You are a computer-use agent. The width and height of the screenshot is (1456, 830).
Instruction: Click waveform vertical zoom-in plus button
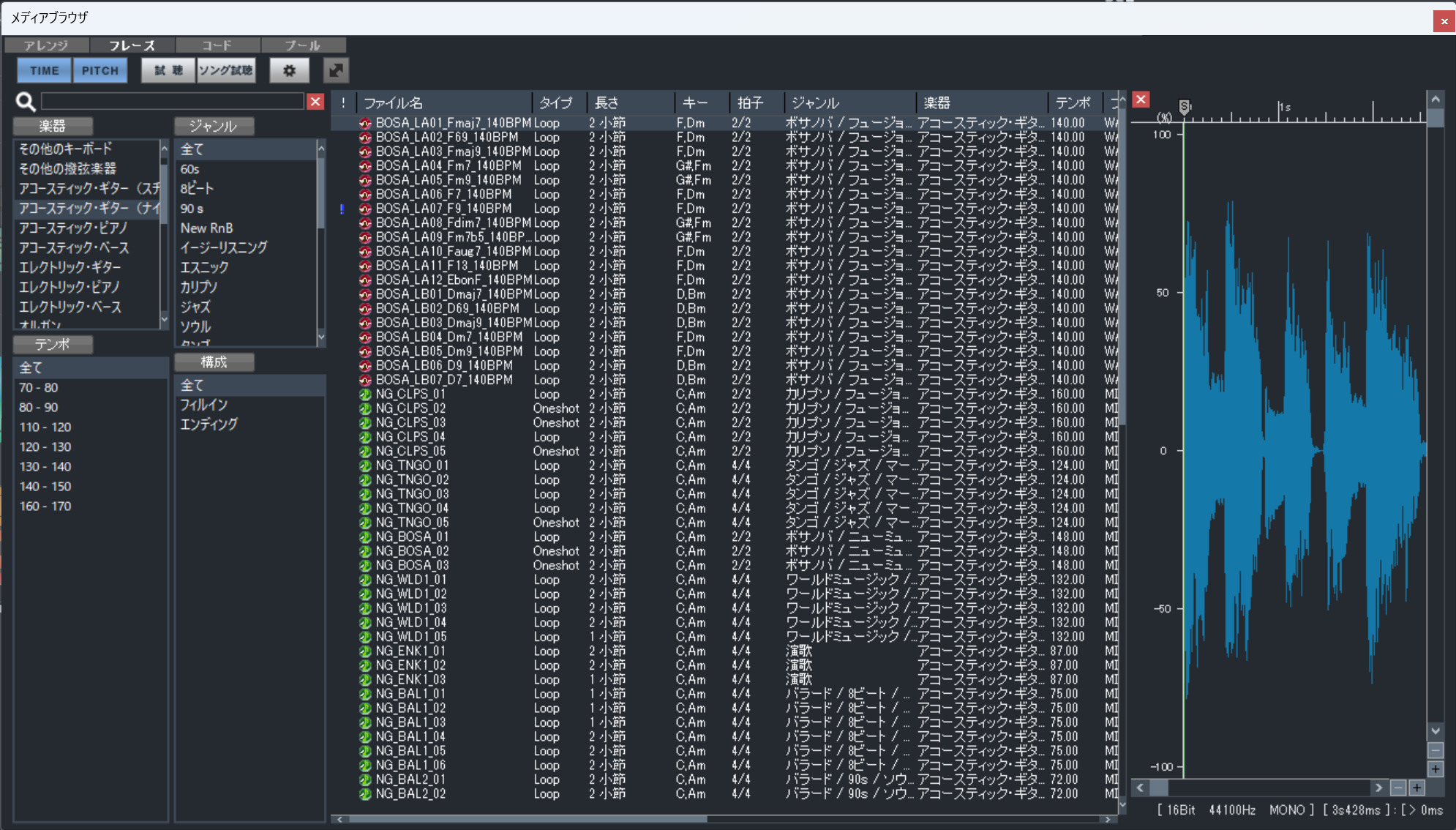(1436, 769)
